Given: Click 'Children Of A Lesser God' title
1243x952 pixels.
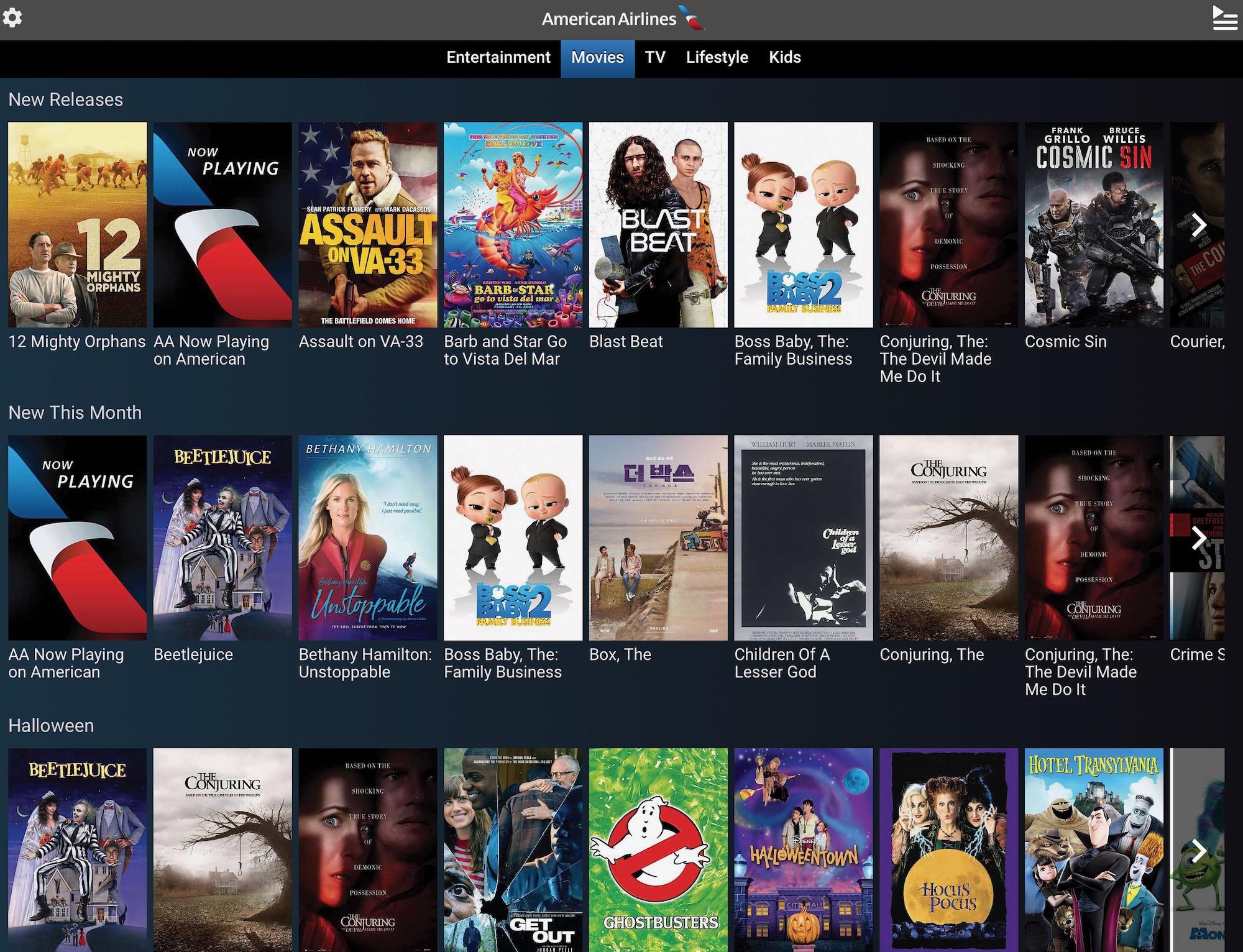Looking at the screenshot, I should pyautogui.click(x=782, y=664).
